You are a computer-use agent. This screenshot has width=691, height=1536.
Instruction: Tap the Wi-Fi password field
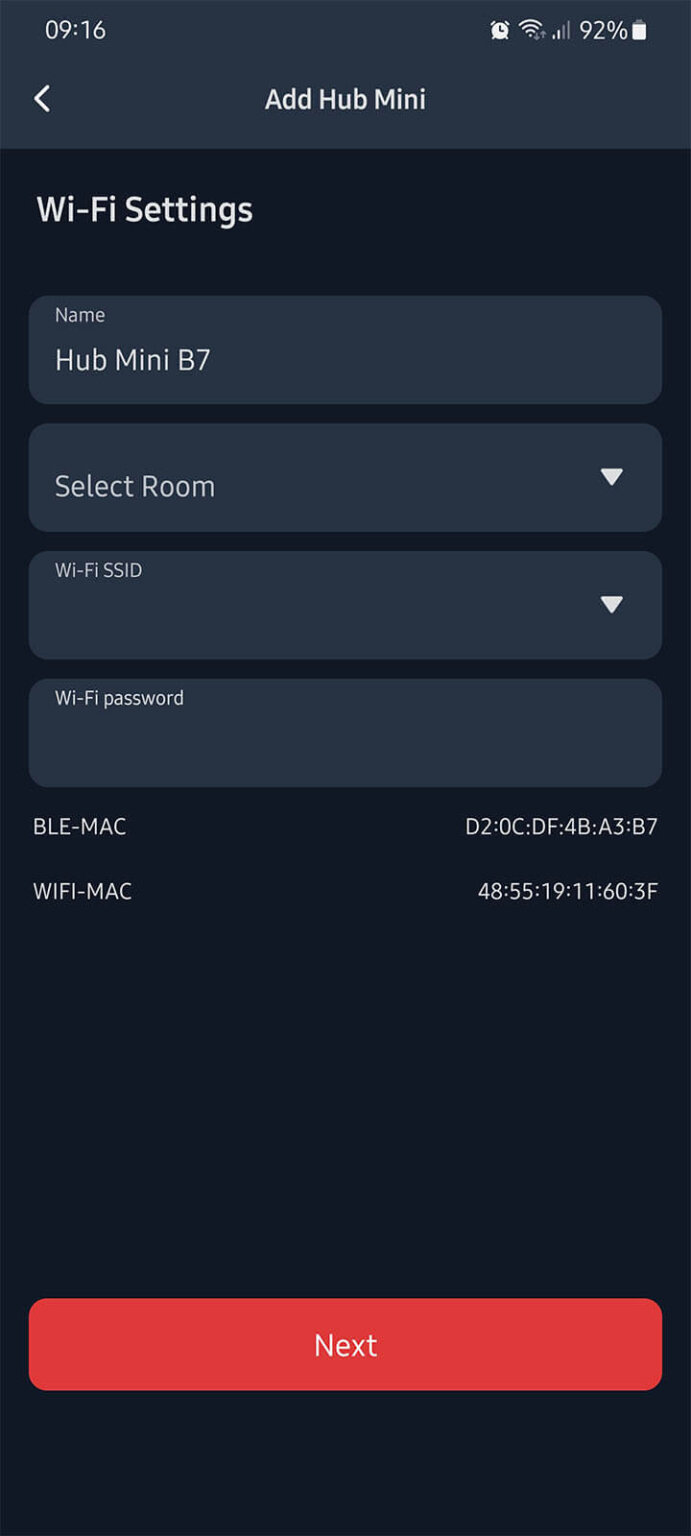pyautogui.click(x=345, y=732)
